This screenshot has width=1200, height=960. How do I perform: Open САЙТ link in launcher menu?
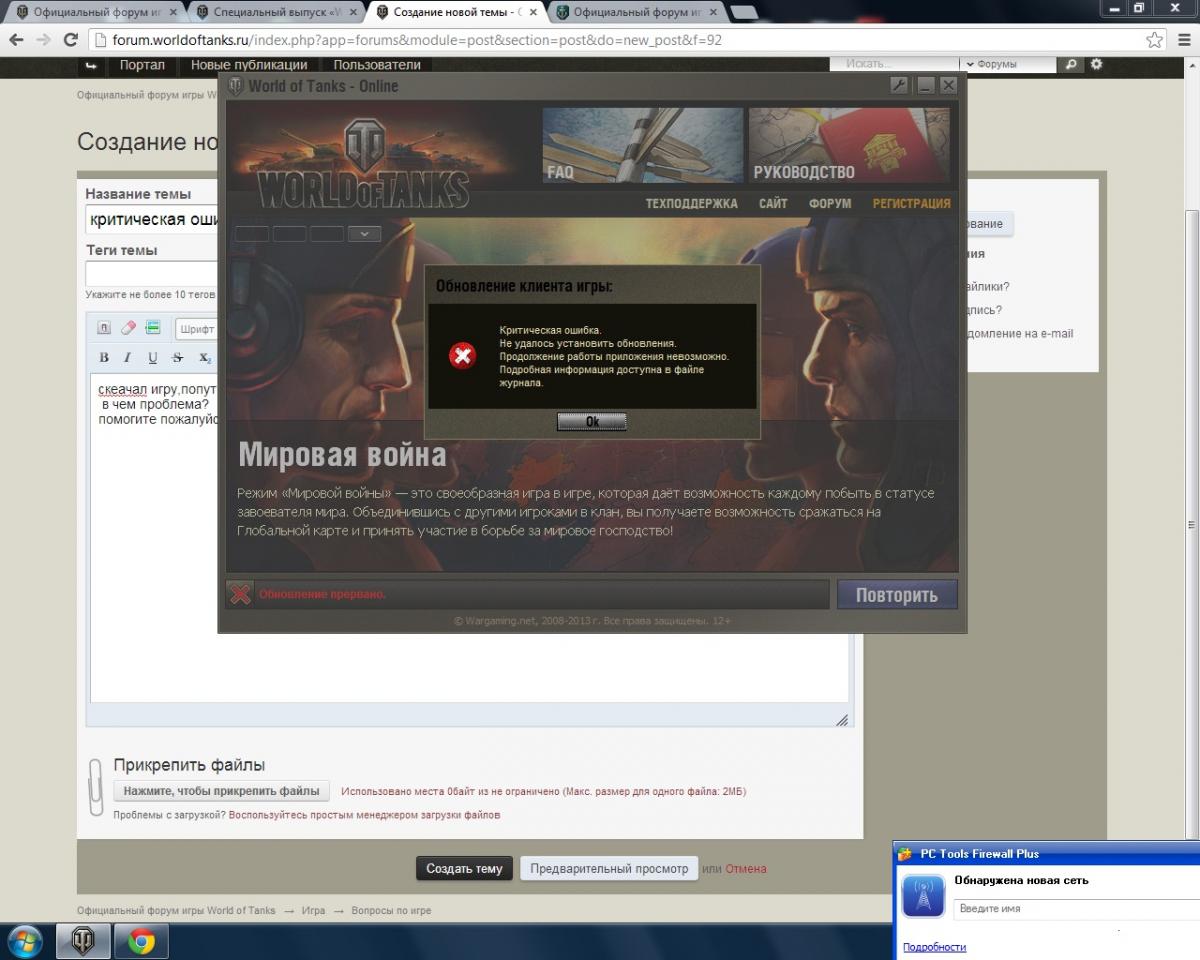[773, 203]
